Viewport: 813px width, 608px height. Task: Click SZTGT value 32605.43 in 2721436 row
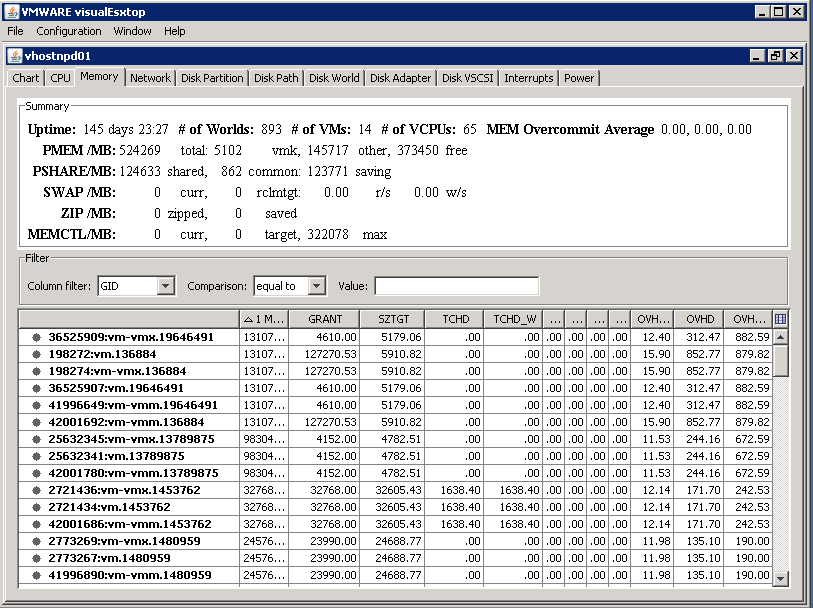coord(399,490)
